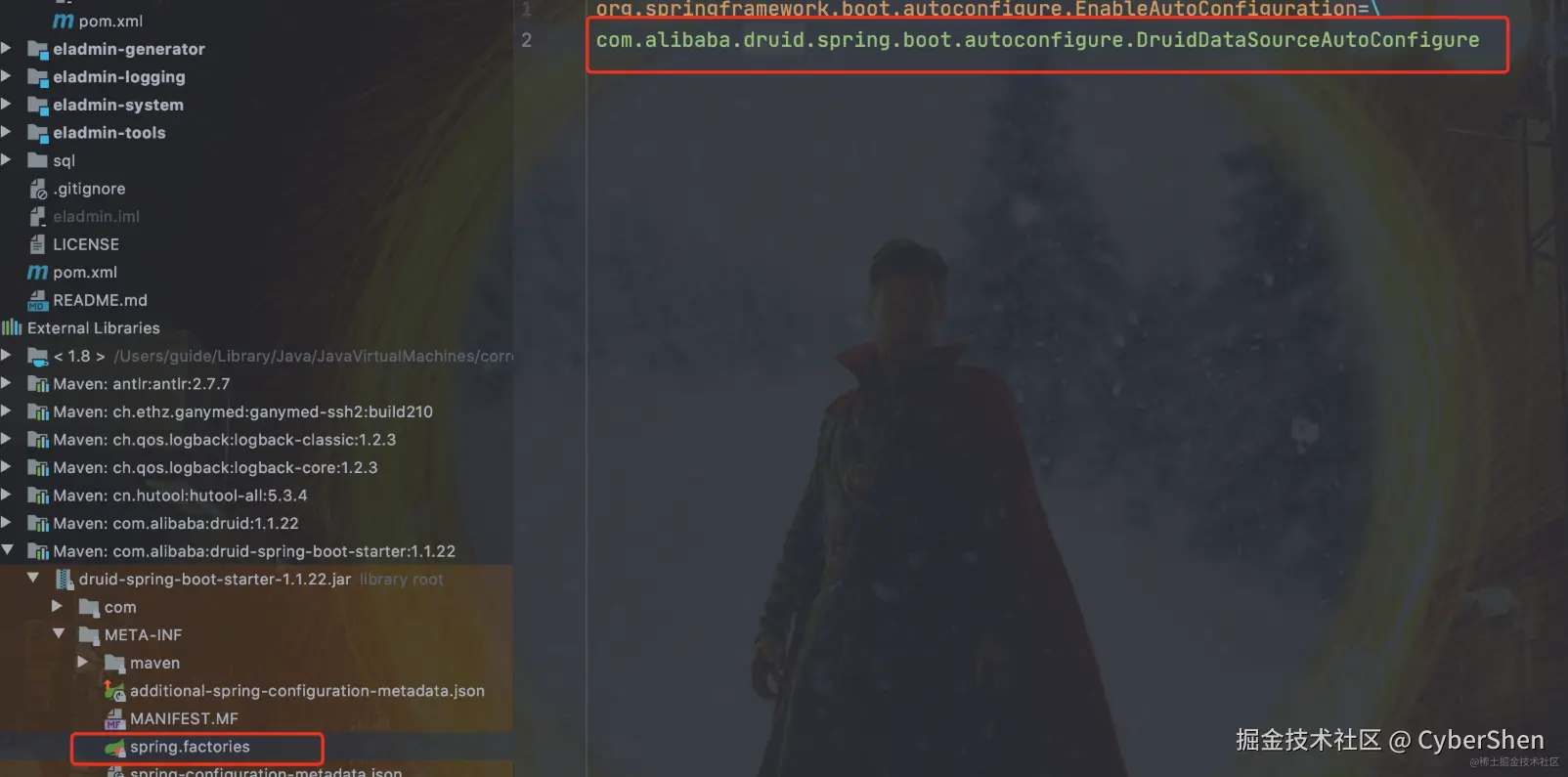Expand the logback-classic:1.2.3 library node
1568x777 pixels.
click(7, 439)
